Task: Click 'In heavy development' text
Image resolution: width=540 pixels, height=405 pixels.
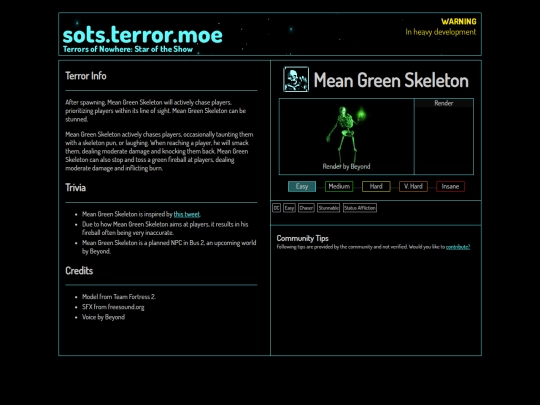Action: tap(441, 32)
